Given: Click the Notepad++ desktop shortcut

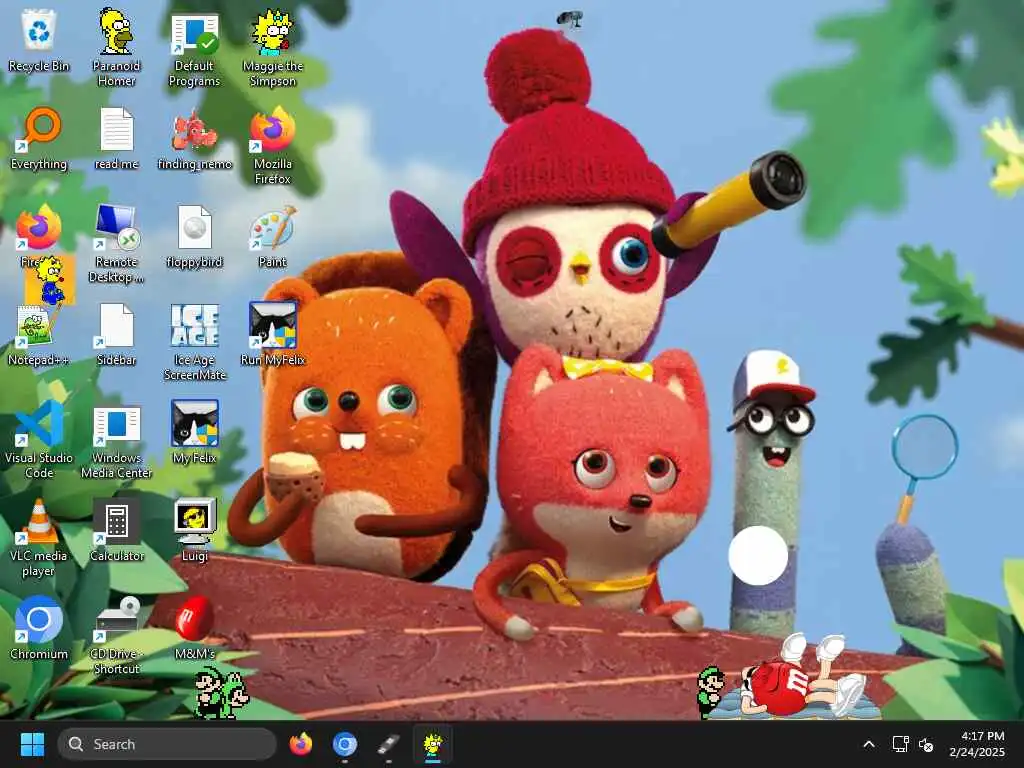Looking at the screenshot, I should [x=38, y=334].
